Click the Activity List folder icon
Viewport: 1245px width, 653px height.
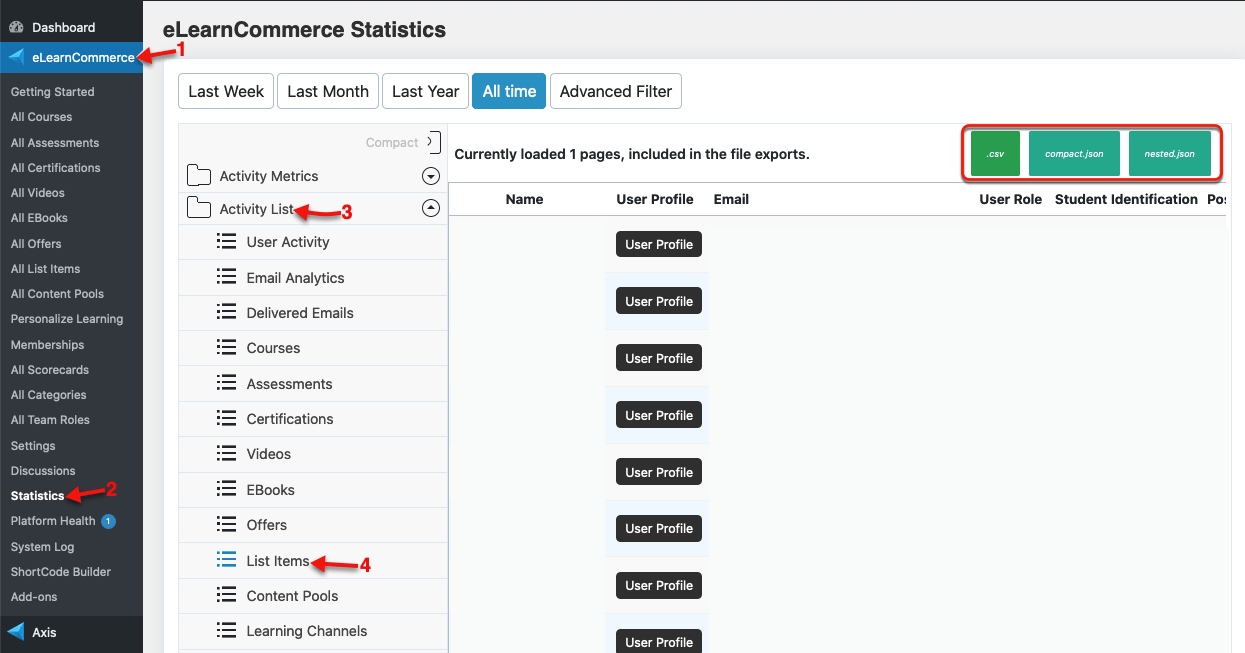click(199, 209)
